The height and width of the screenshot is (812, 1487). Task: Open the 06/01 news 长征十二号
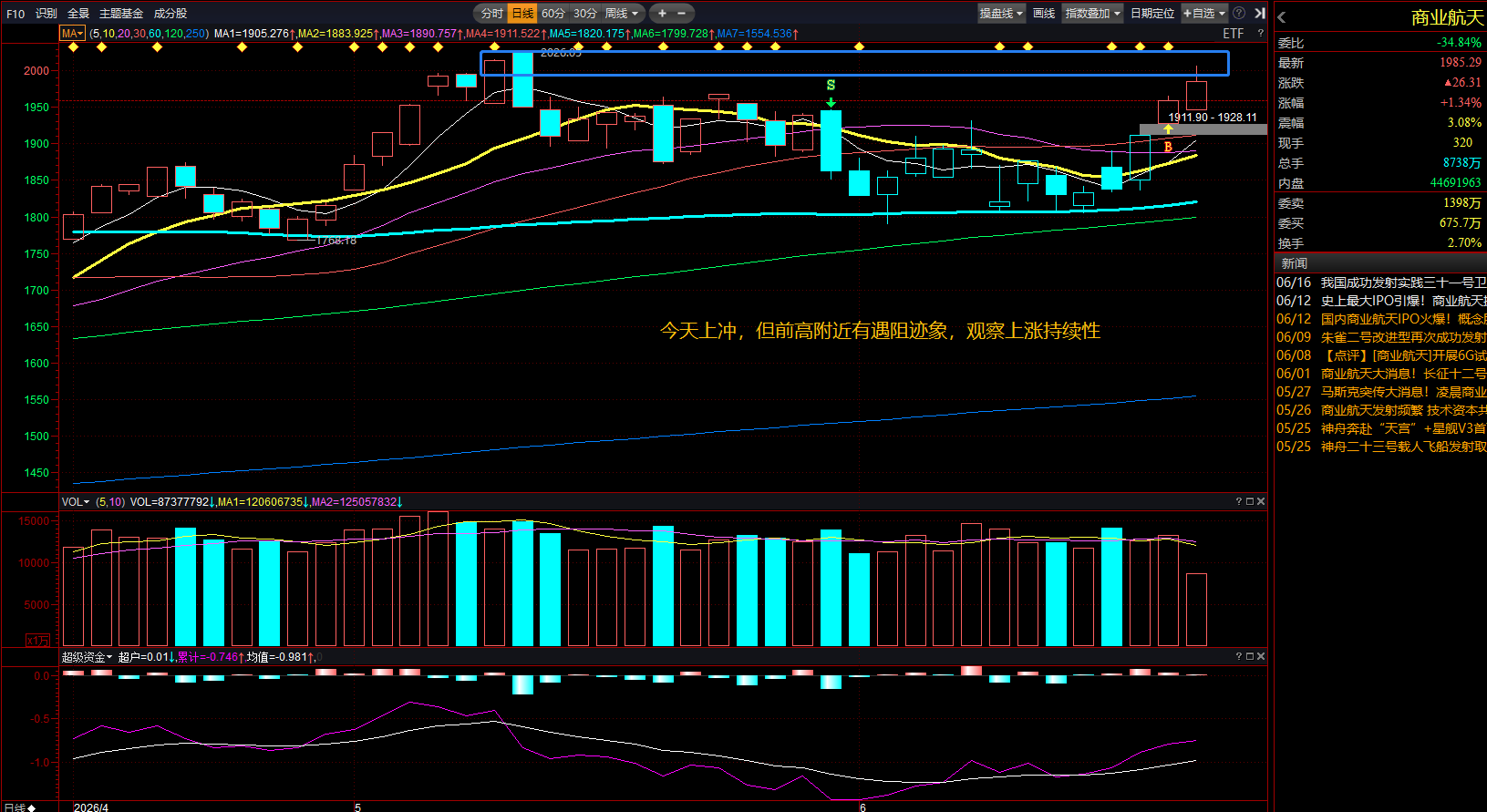pos(1381,374)
